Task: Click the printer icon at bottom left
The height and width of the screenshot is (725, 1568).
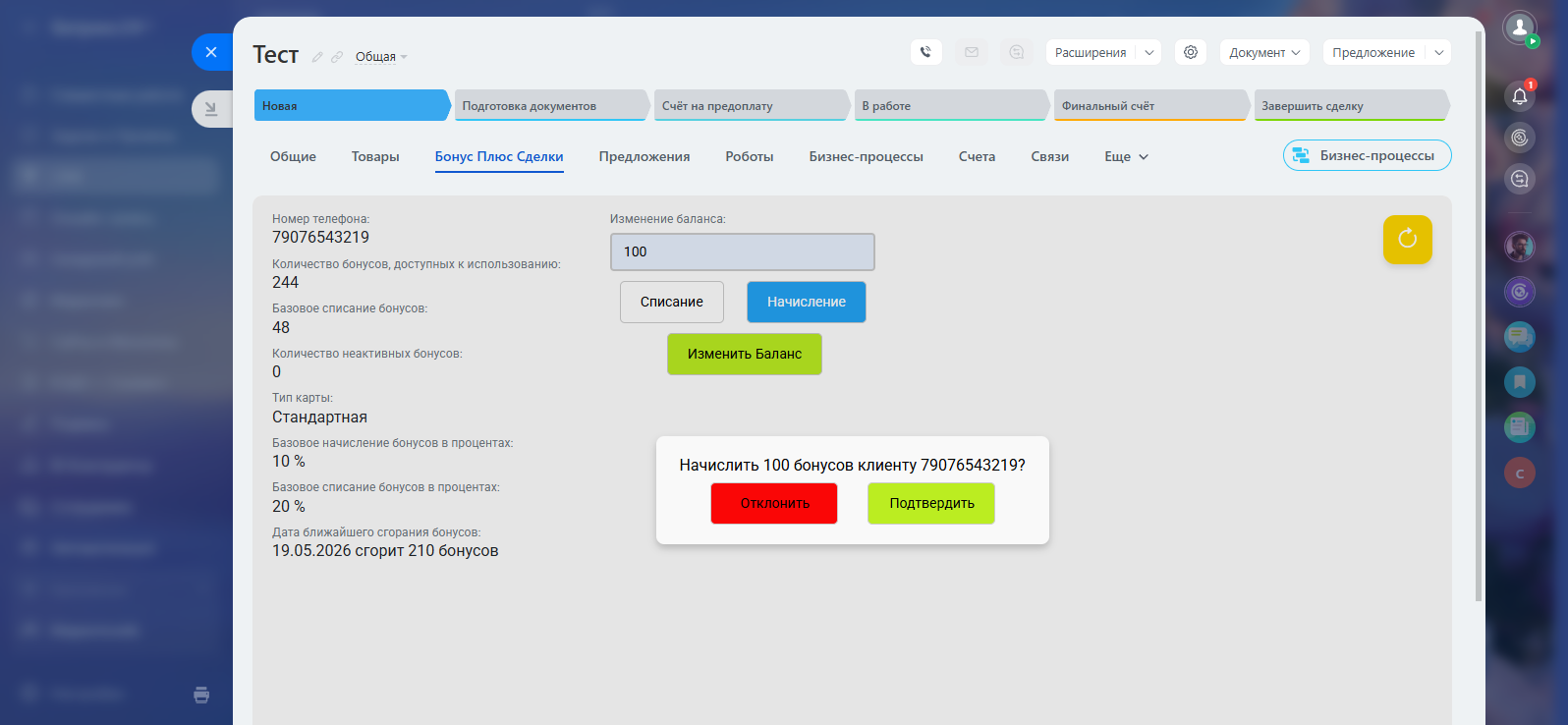Action: [201, 695]
